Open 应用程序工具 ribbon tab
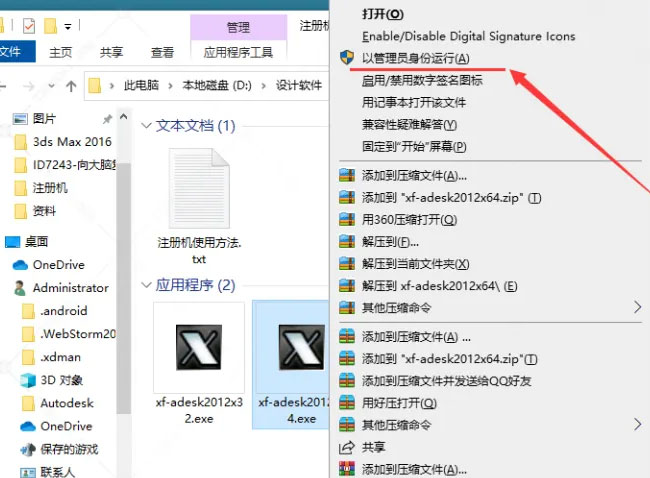 point(238,52)
